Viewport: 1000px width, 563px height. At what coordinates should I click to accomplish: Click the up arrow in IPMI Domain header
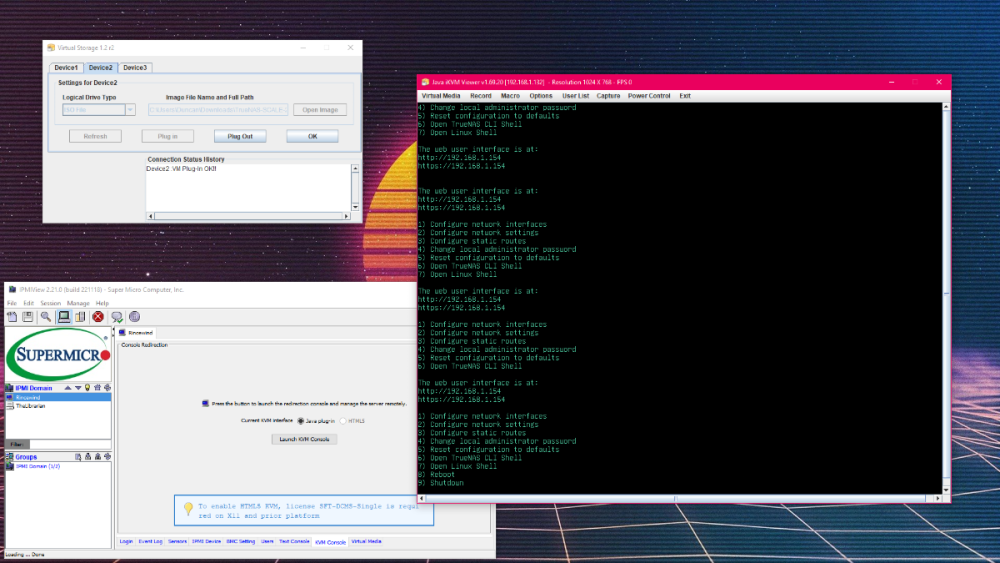(x=69, y=387)
